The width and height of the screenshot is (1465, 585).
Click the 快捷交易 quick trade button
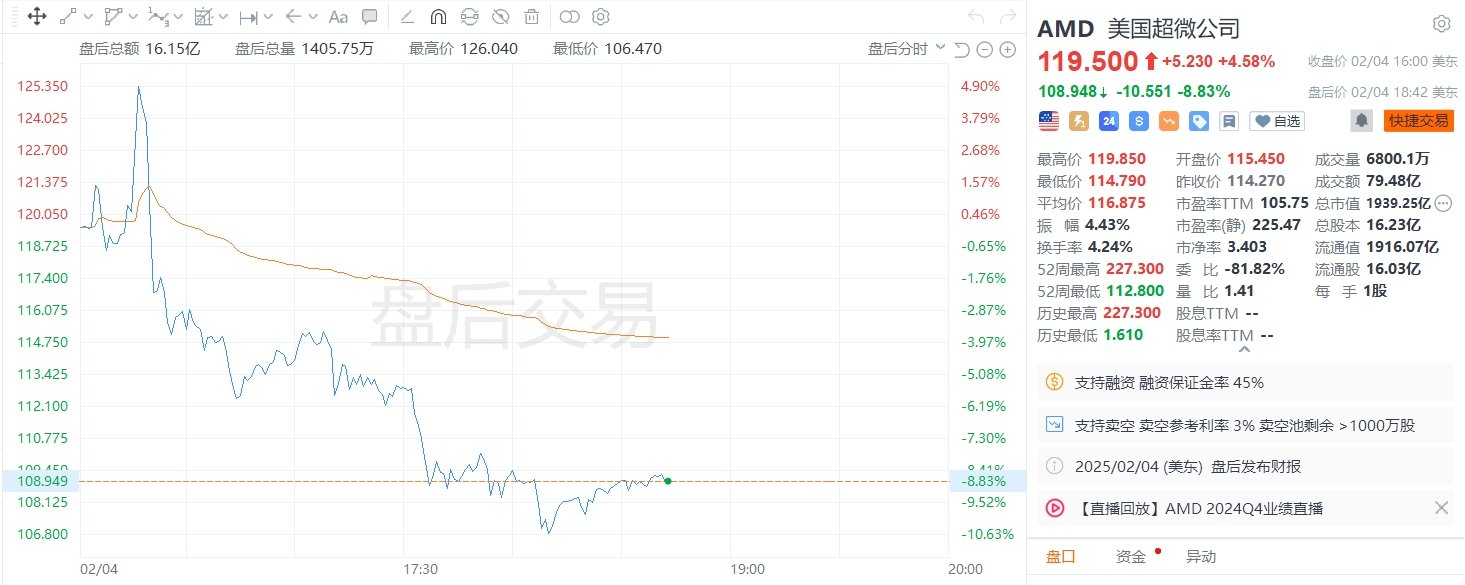point(1419,121)
